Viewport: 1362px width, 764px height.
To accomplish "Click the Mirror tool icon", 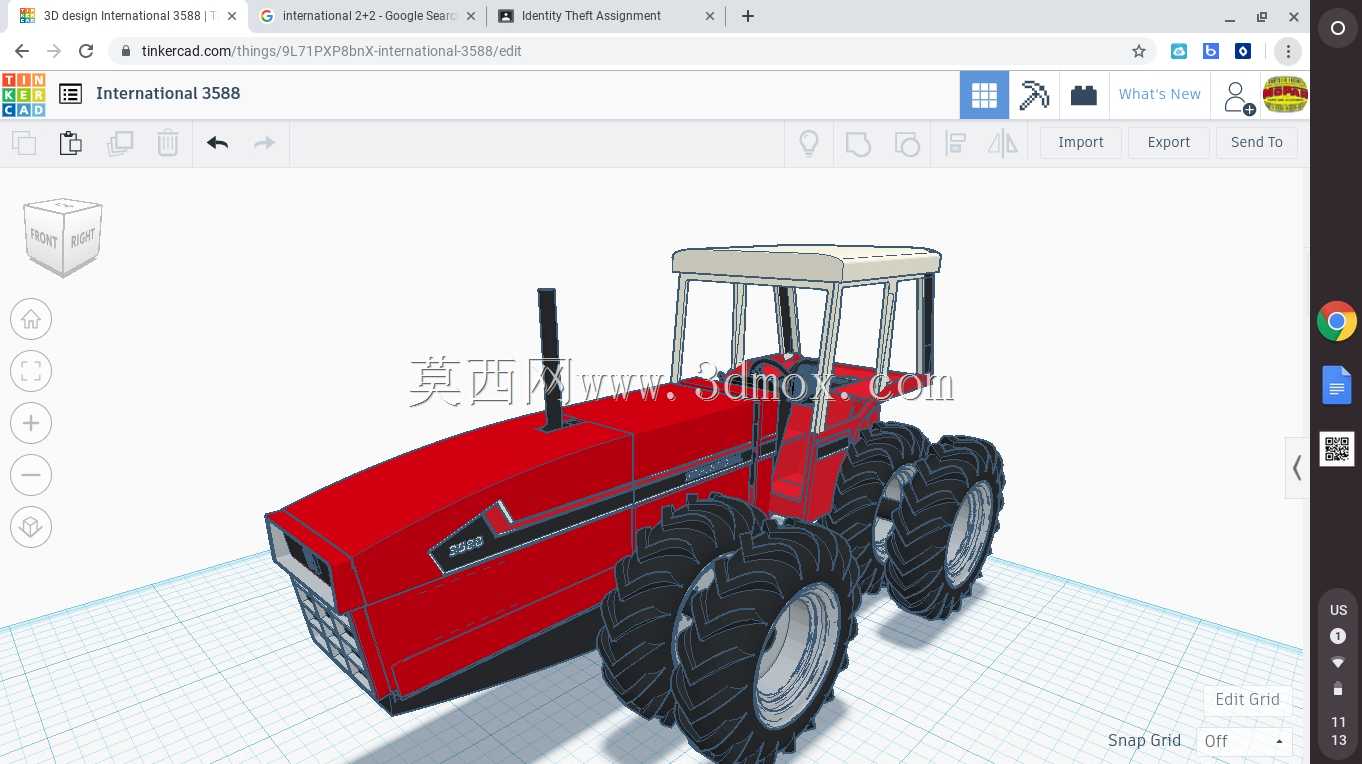I will click(1002, 143).
